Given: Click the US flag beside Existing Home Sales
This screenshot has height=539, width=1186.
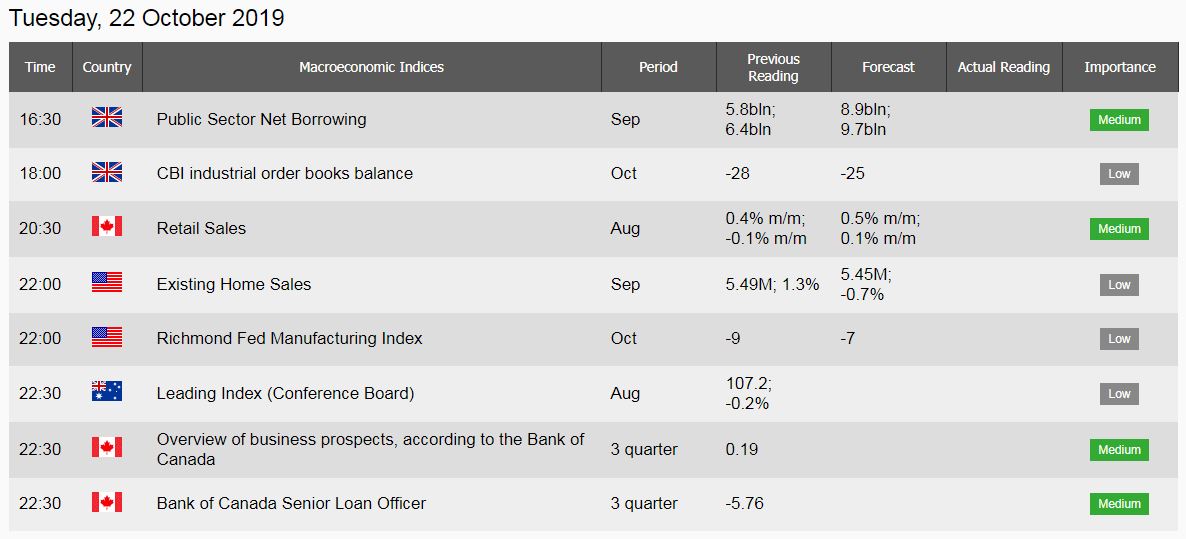Looking at the screenshot, I should coord(107,283).
